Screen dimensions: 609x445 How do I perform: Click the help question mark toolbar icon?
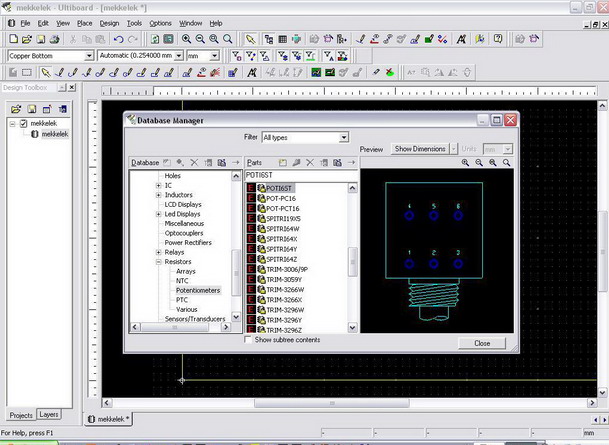pyautogui.click(x=498, y=39)
